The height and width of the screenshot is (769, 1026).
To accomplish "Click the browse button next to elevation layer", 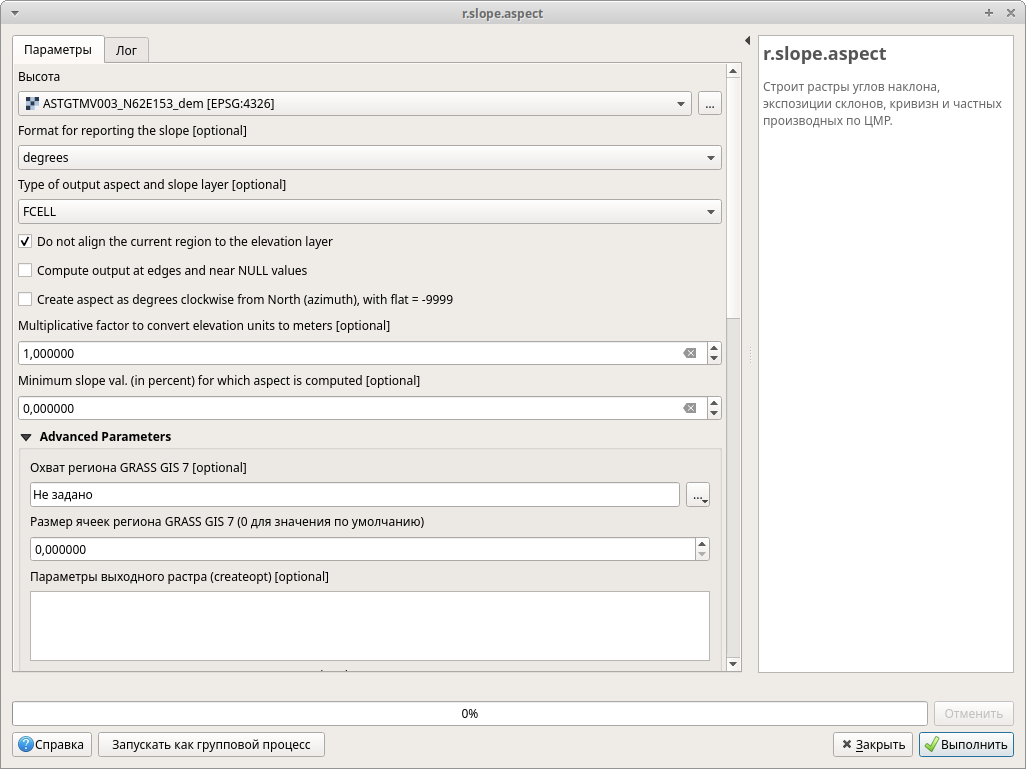I will coord(709,103).
